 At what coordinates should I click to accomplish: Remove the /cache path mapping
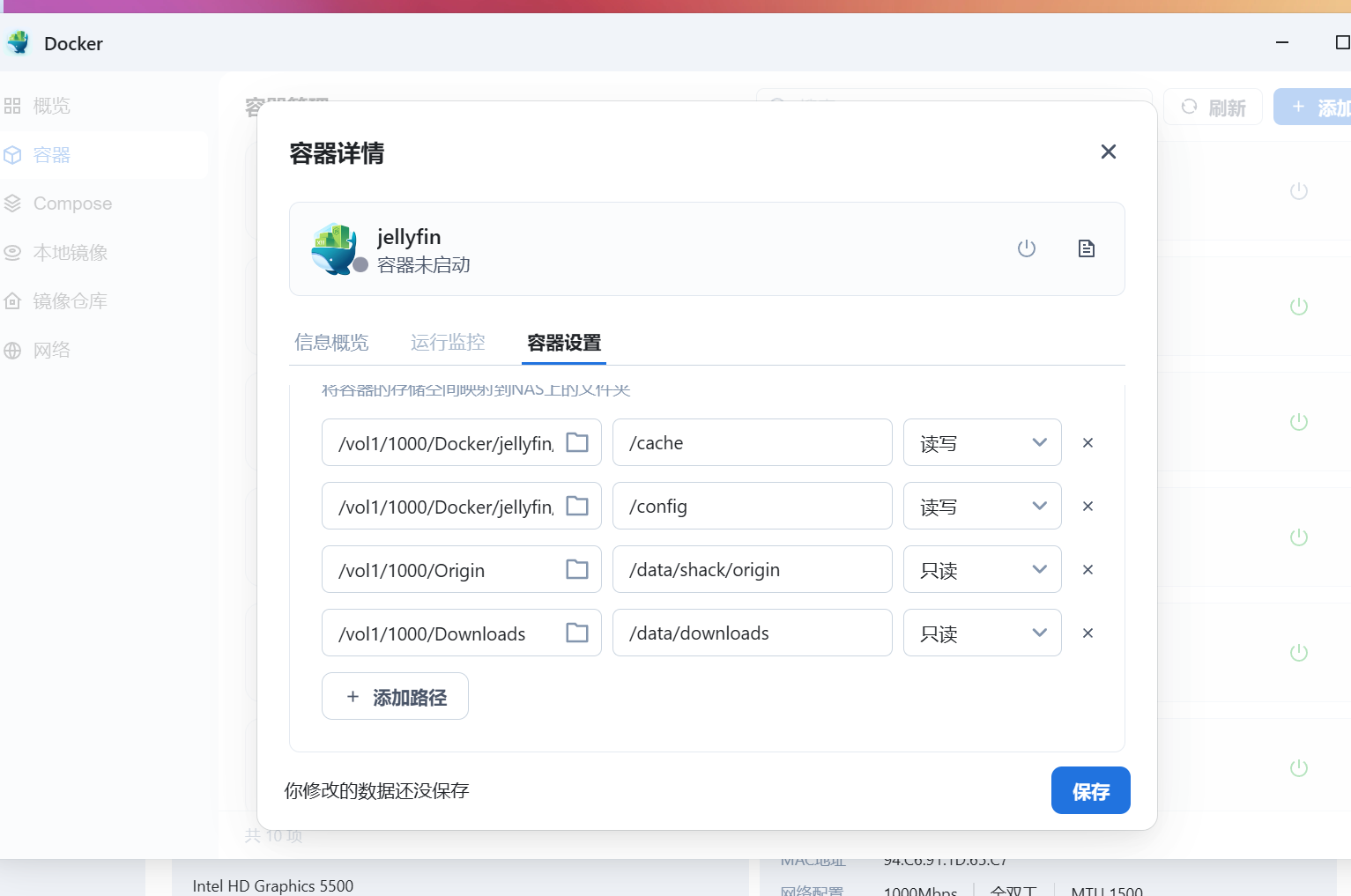pyautogui.click(x=1087, y=442)
